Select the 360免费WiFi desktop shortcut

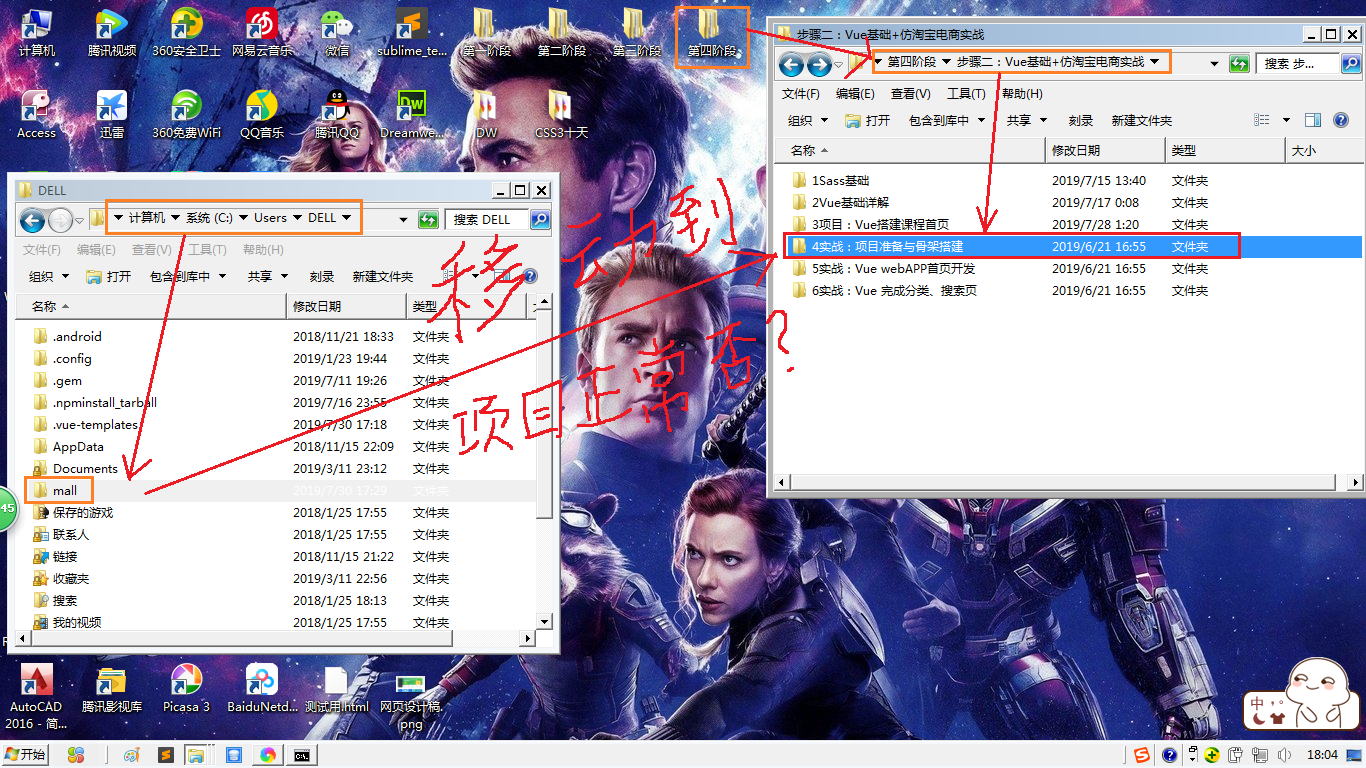click(x=186, y=114)
